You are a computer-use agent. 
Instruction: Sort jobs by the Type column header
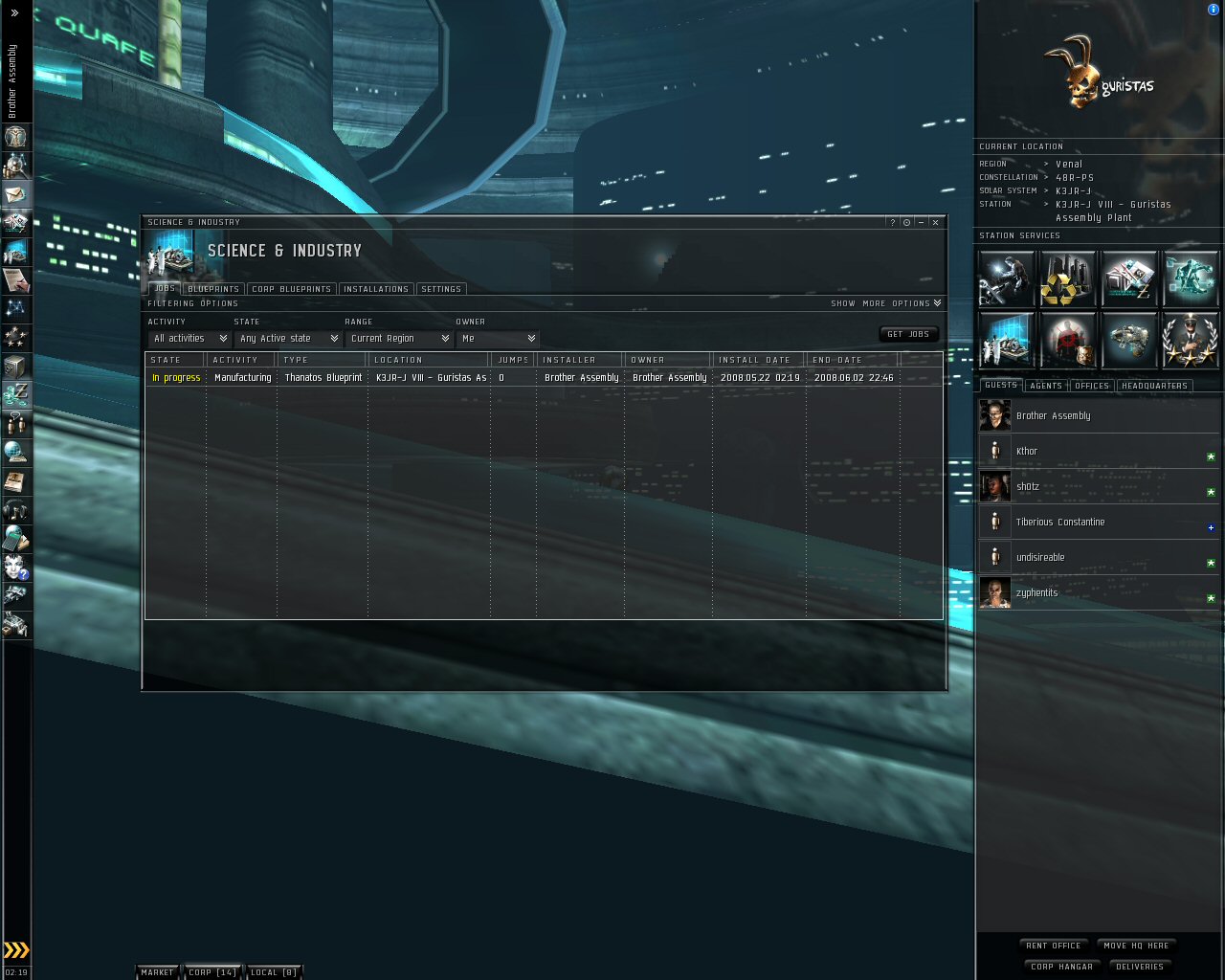click(x=323, y=360)
